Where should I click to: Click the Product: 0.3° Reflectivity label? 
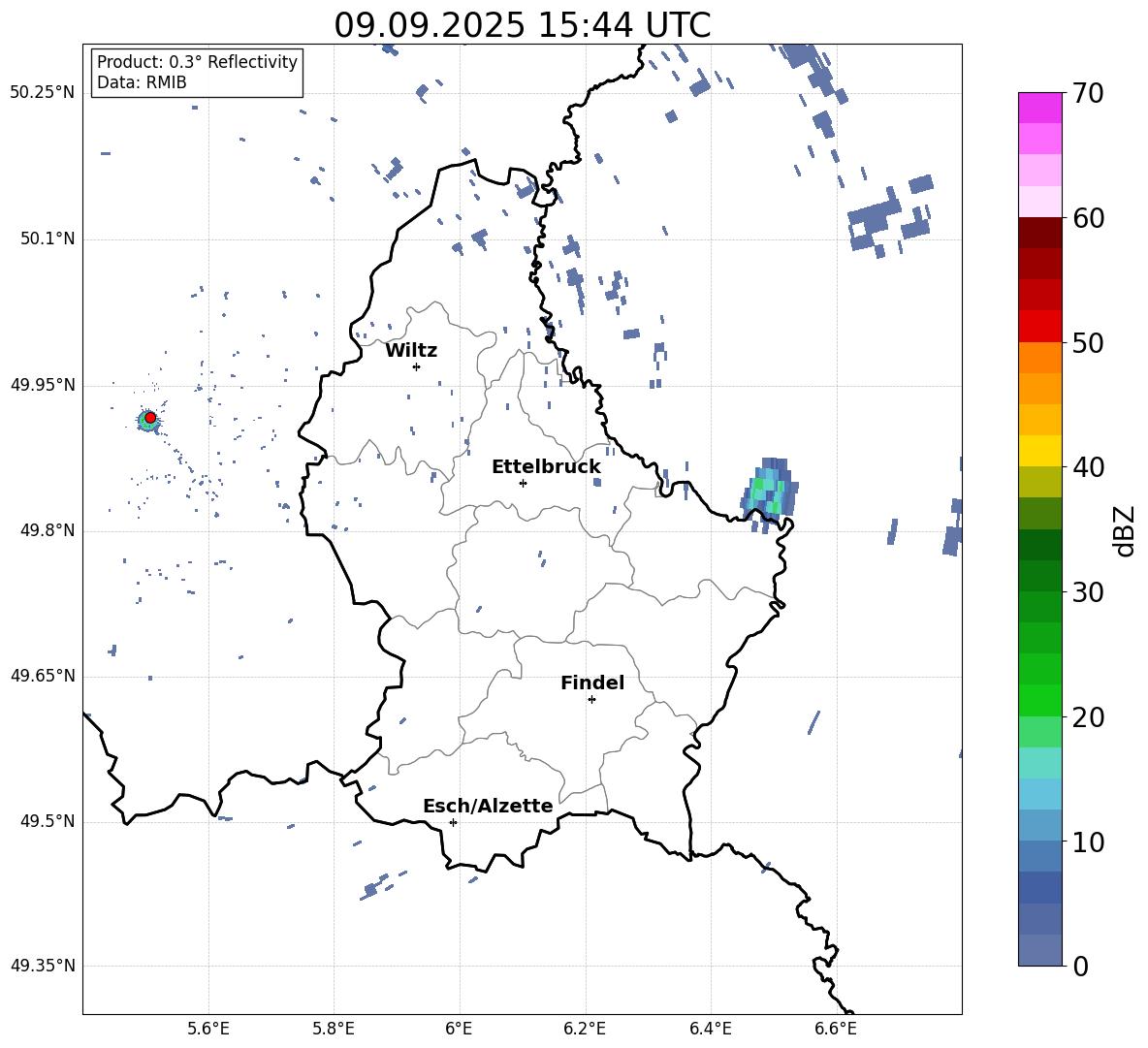click(197, 61)
